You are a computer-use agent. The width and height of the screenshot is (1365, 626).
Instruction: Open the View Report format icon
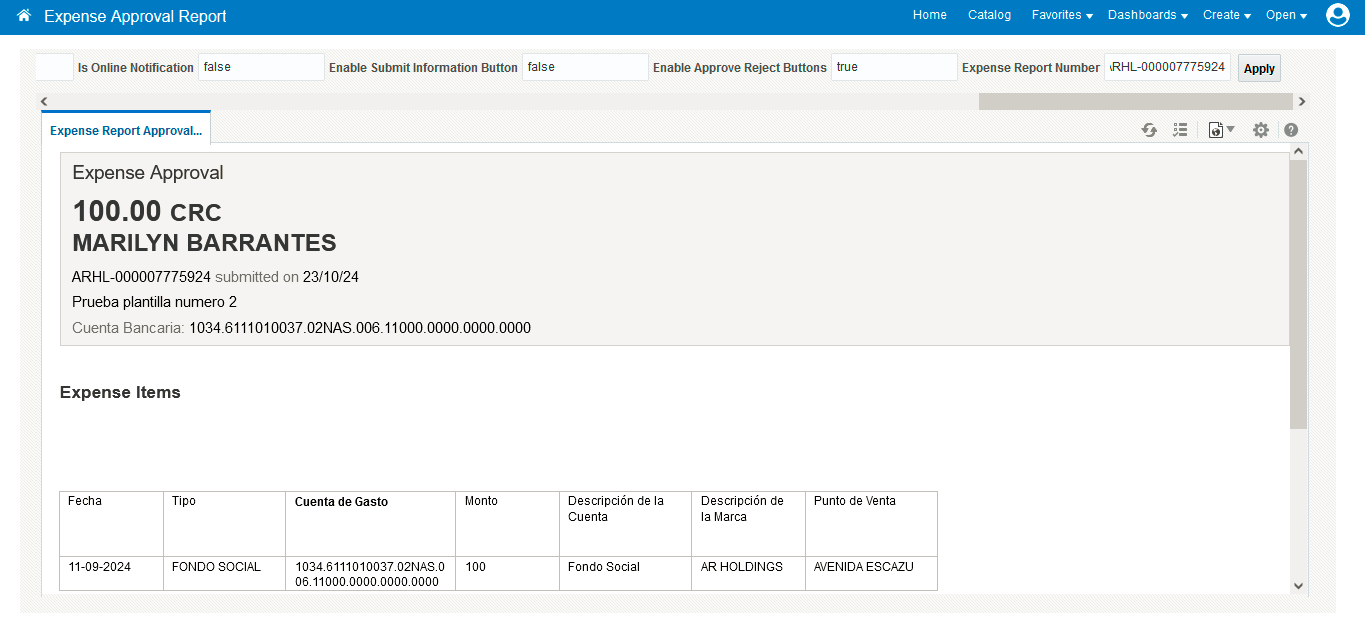(x=1220, y=130)
